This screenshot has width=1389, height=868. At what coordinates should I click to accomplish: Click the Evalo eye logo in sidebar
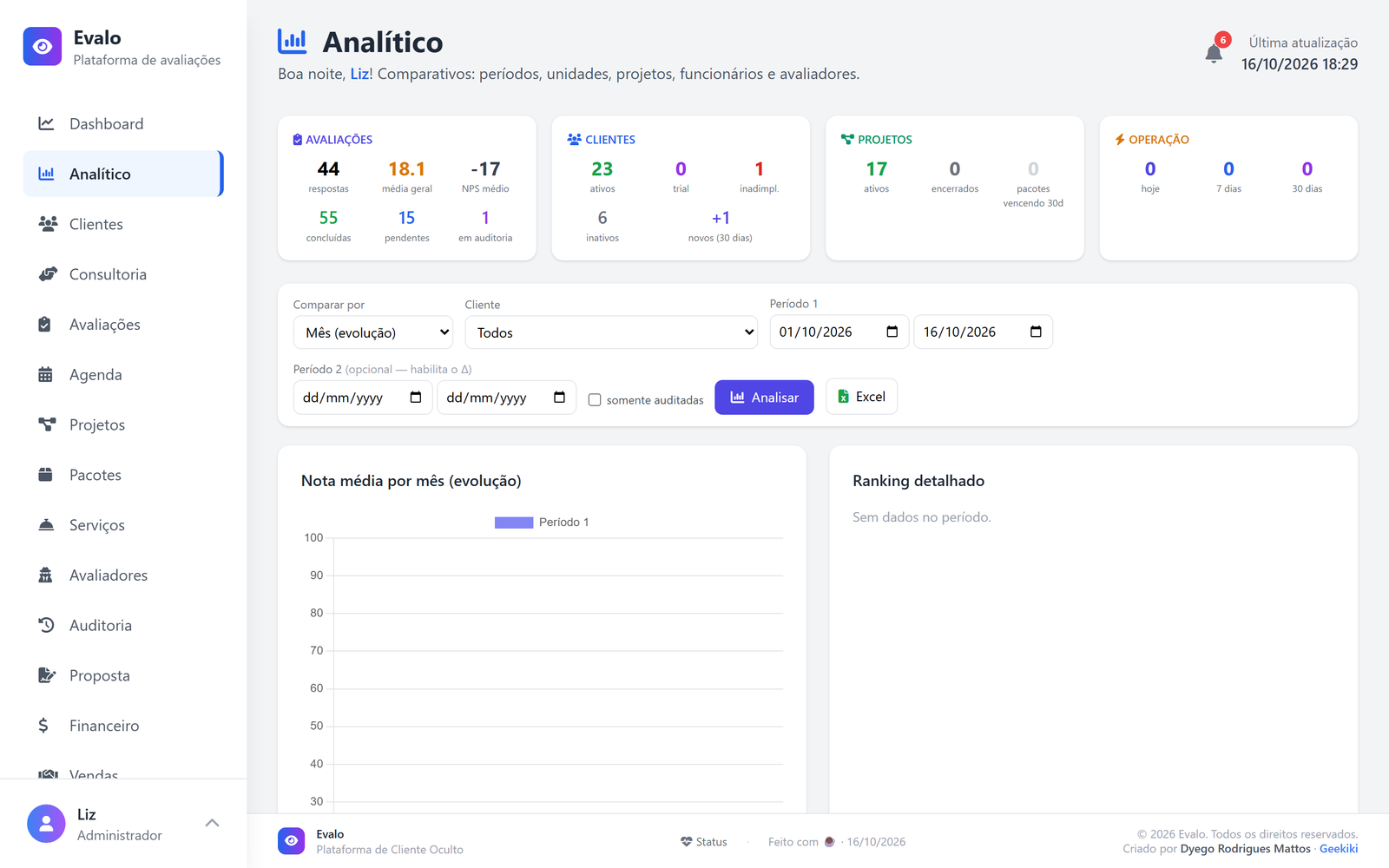click(x=43, y=47)
